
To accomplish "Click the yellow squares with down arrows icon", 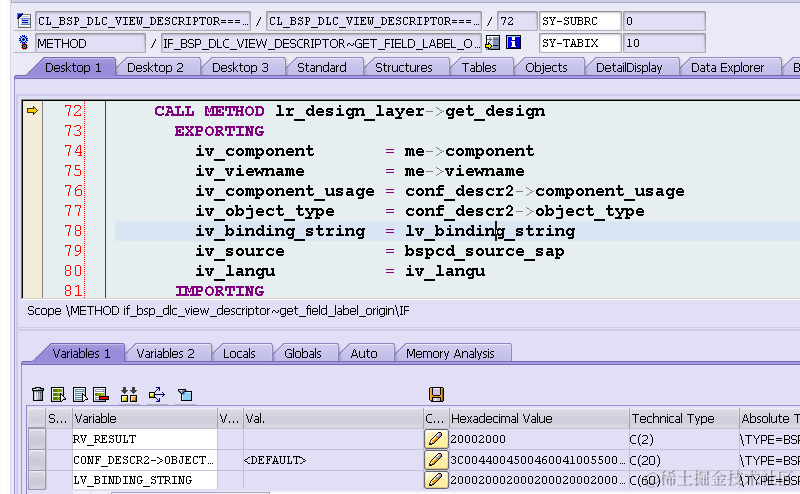I will point(129,394).
